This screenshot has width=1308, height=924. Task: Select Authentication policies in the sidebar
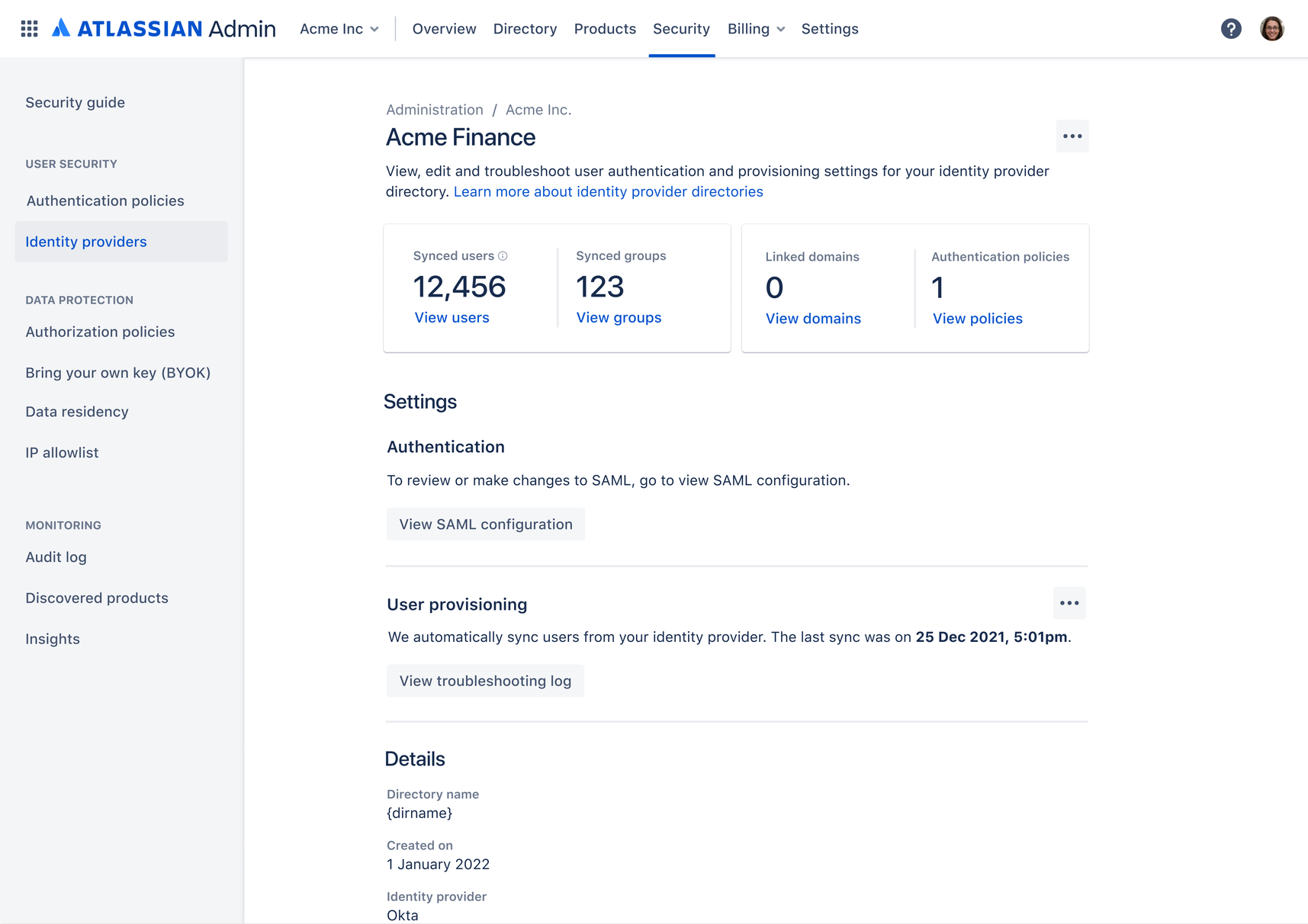pos(104,201)
